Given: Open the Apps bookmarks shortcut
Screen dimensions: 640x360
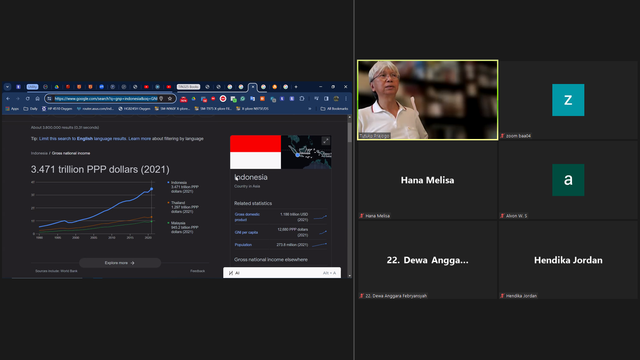Looking at the screenshot, I should coord(12,109).
